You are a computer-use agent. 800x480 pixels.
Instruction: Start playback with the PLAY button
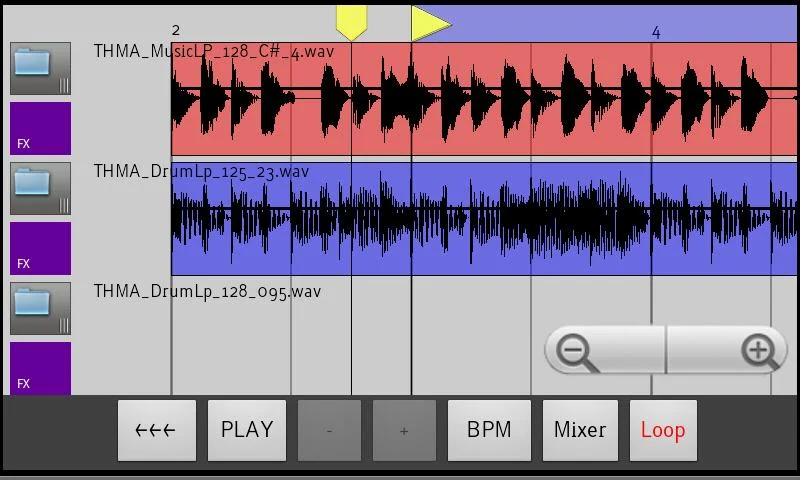[x=247, y=430]
